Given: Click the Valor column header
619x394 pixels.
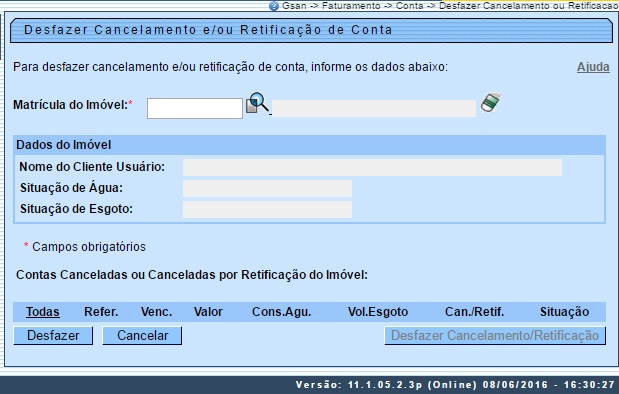Looking at the screenshot, I should pos(208,312).
